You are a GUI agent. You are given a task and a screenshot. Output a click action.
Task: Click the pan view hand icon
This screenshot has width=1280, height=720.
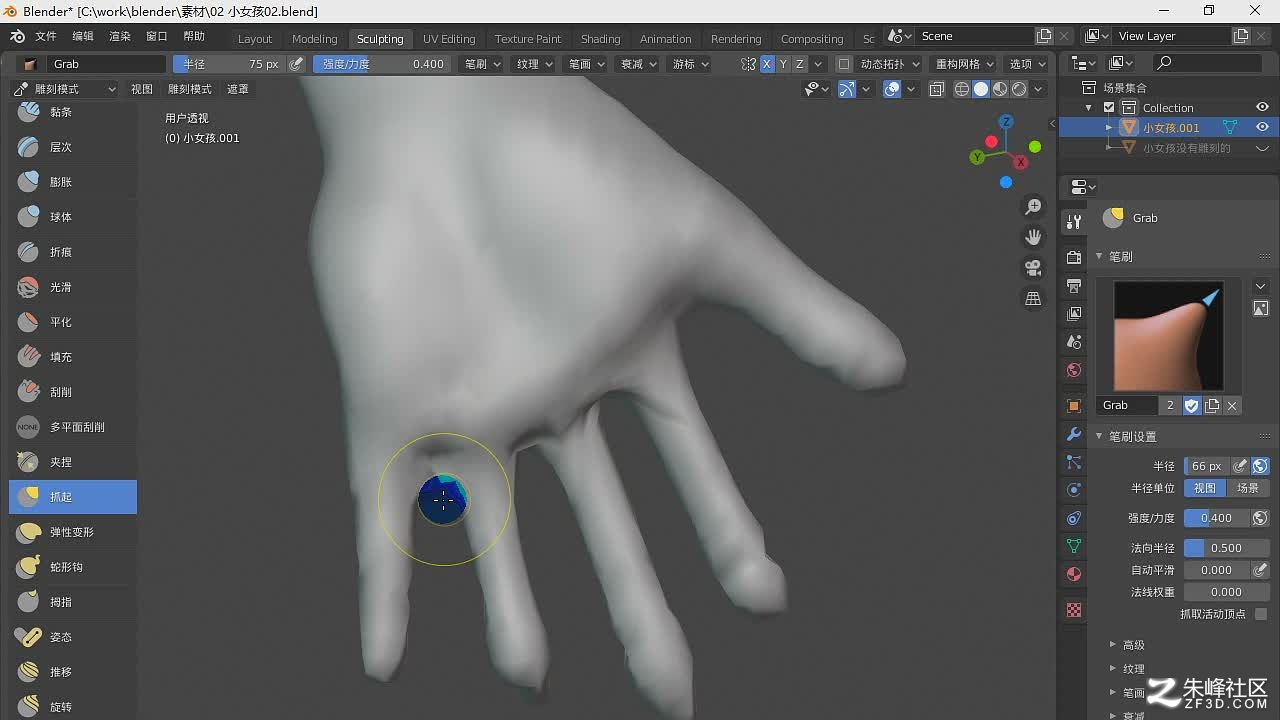point(1033,237)
